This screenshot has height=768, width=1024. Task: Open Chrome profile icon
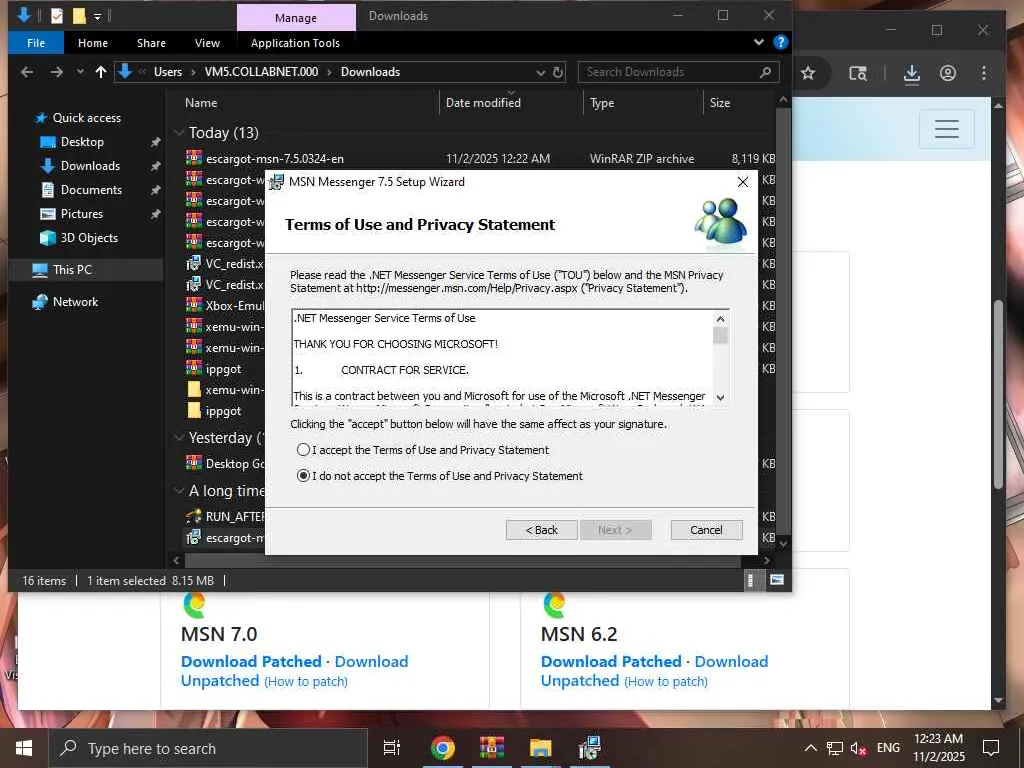pos(948,73)
